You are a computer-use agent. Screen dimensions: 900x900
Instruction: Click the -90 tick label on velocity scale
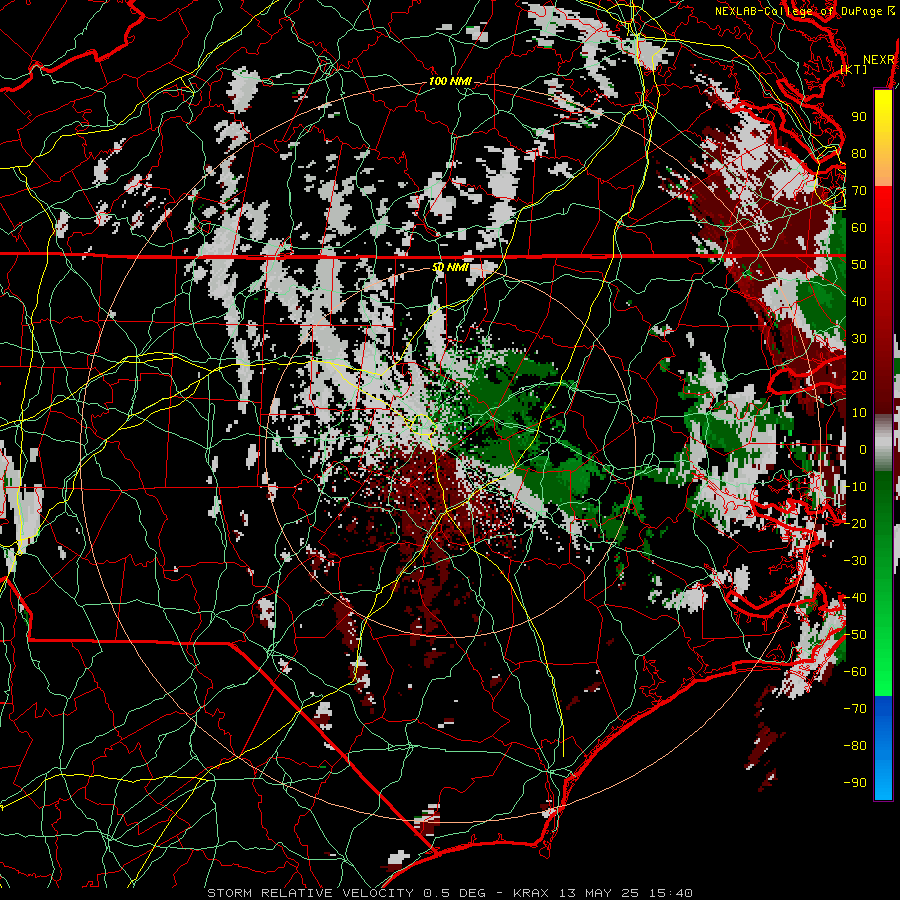(x=855, y=783)
